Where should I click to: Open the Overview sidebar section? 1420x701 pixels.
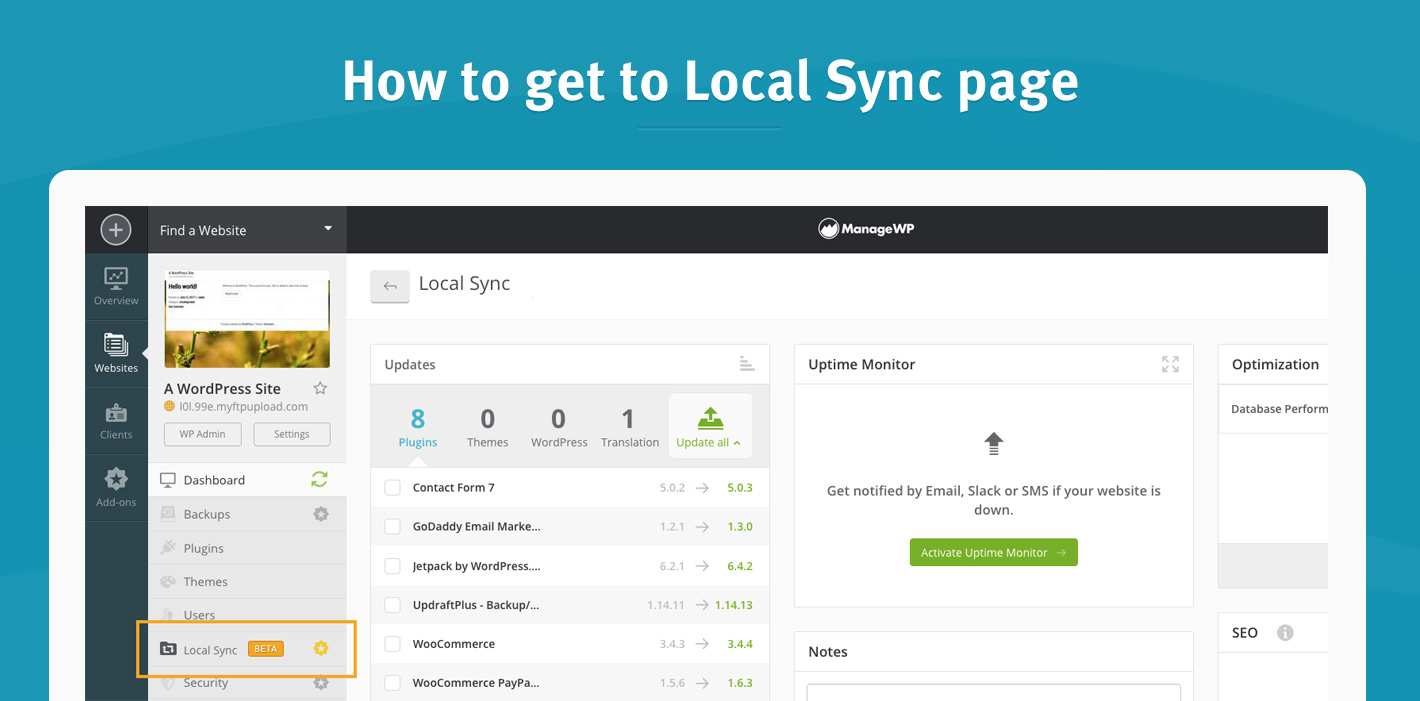(116, 286)
